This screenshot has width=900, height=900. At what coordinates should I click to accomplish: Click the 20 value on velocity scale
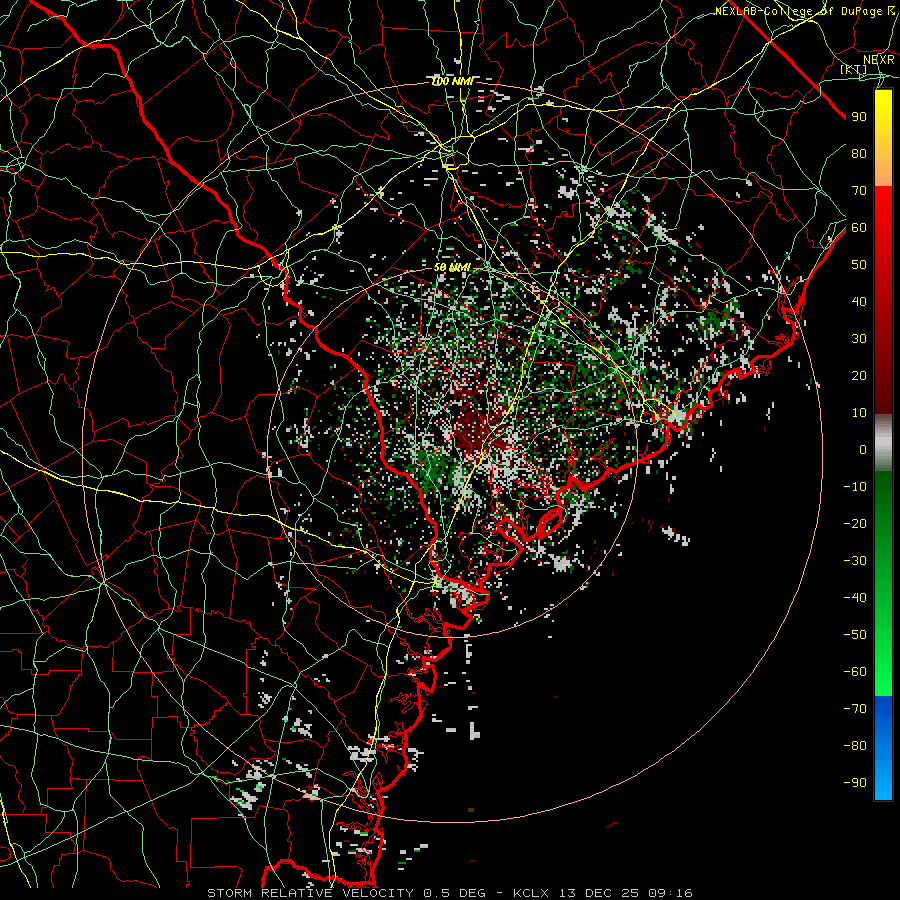point(859,376)
